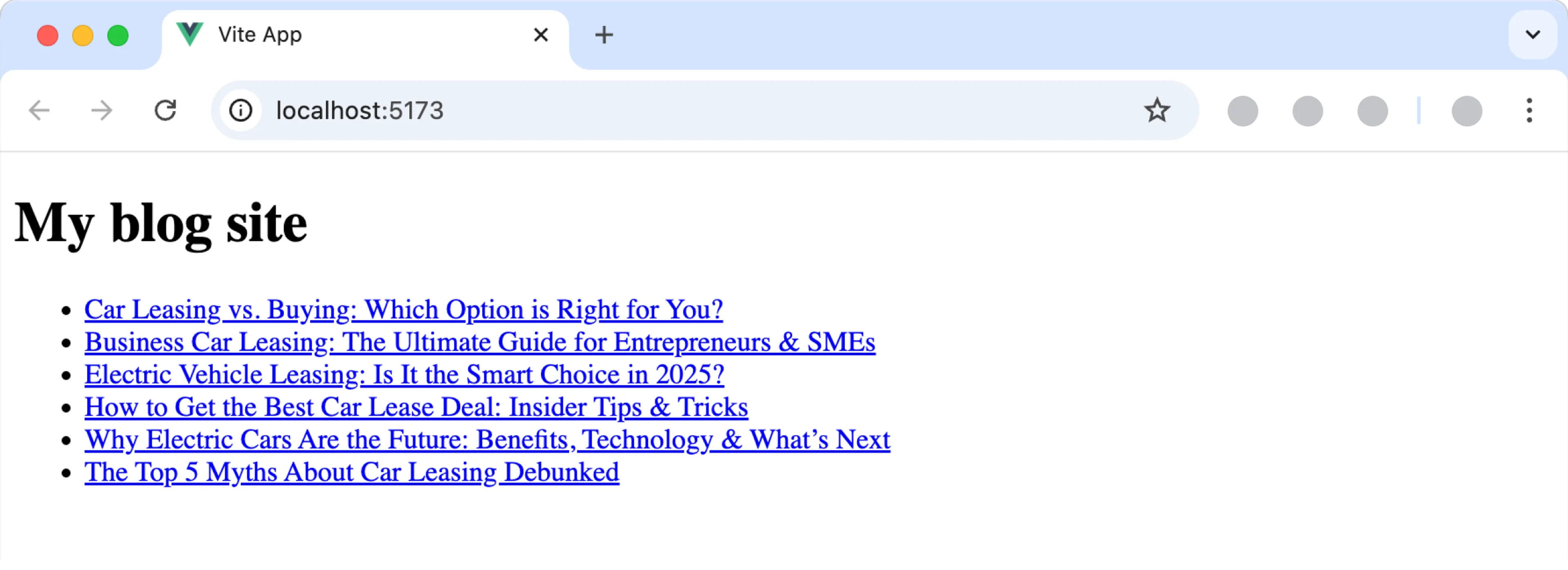This screenshot has width=1568, height=570.
Task: Open Business Car Leasing guide link
Action: pos(479,342)
